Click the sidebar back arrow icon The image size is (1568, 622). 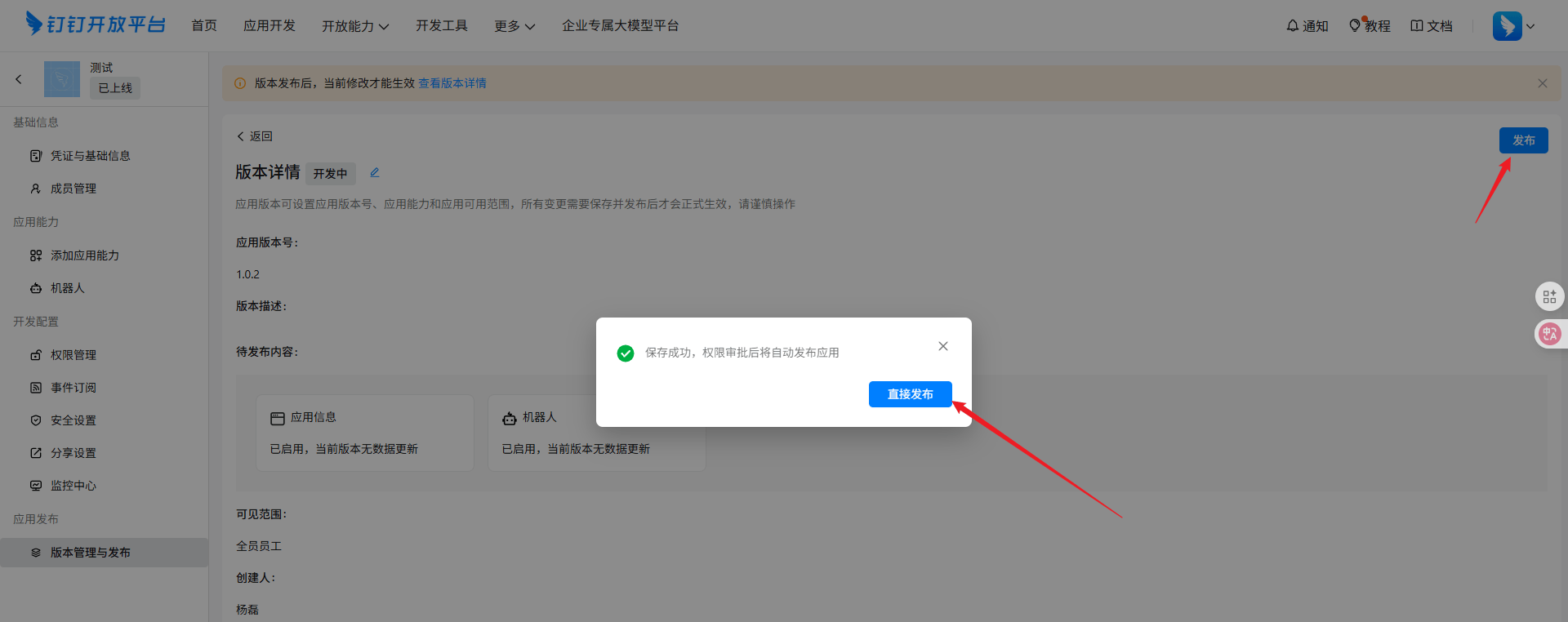click(x=19, y=79)
